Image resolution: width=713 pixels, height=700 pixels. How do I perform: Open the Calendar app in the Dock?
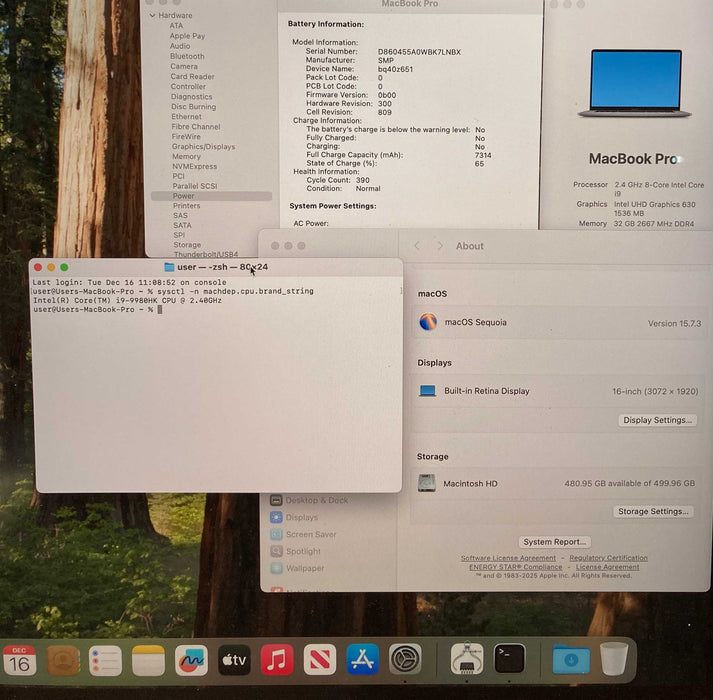coord(20,660)
